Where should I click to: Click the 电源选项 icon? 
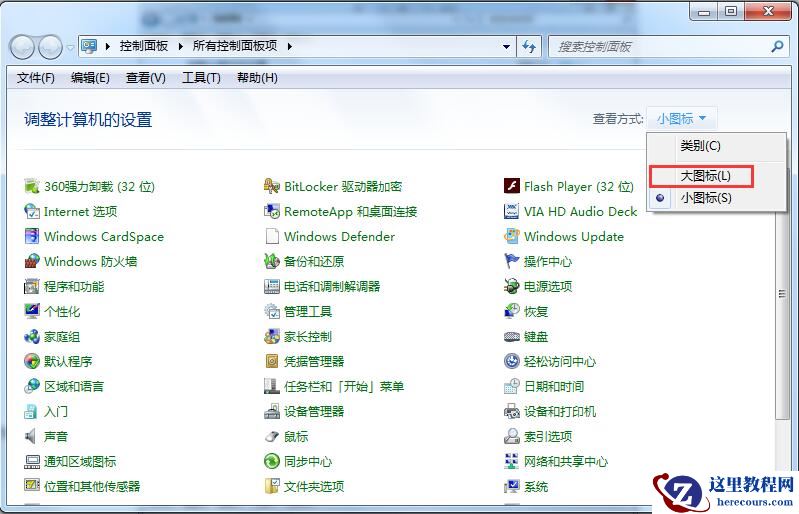(x=512, y=286)
